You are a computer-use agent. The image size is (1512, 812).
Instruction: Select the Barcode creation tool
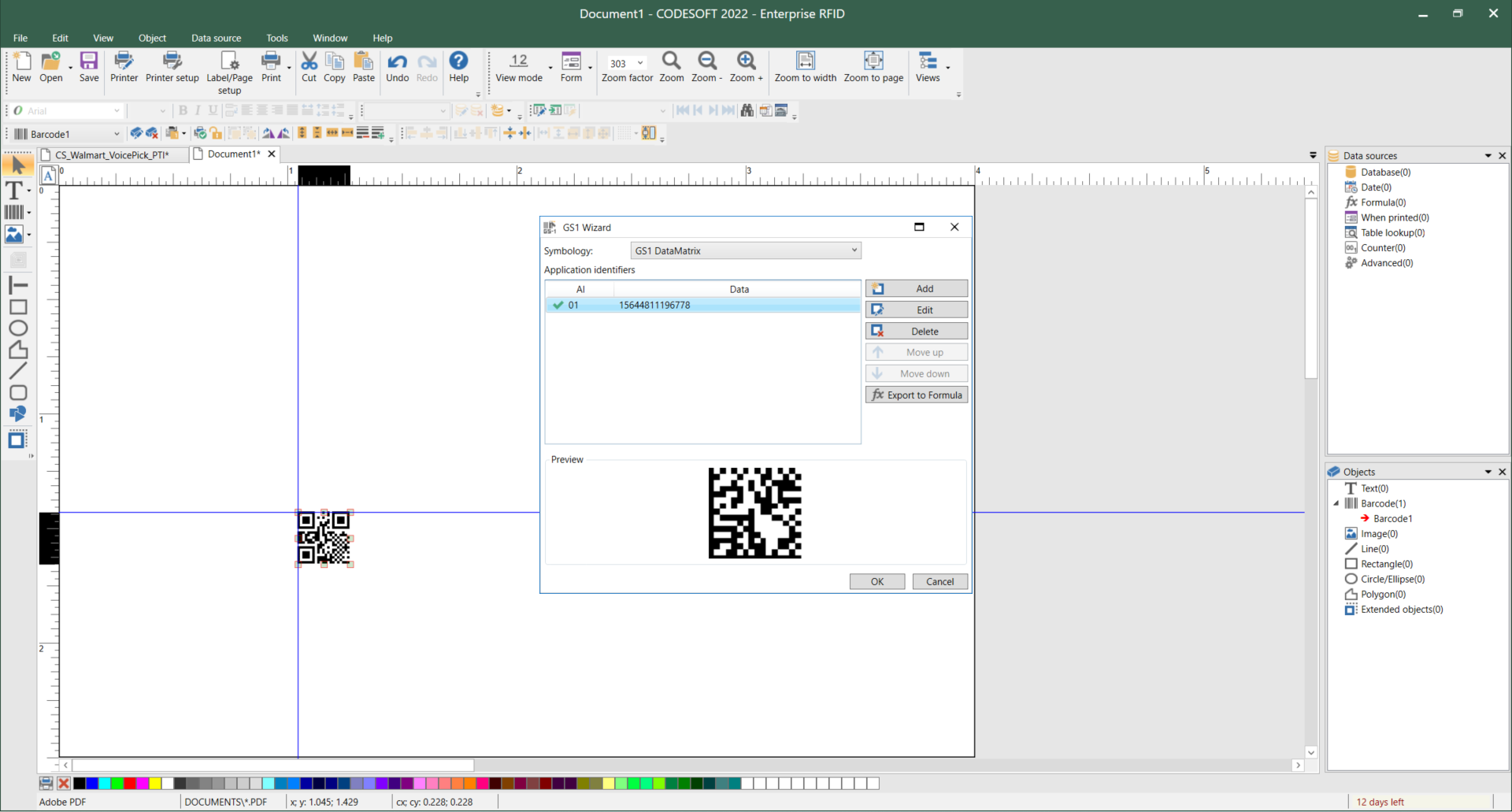14,212
